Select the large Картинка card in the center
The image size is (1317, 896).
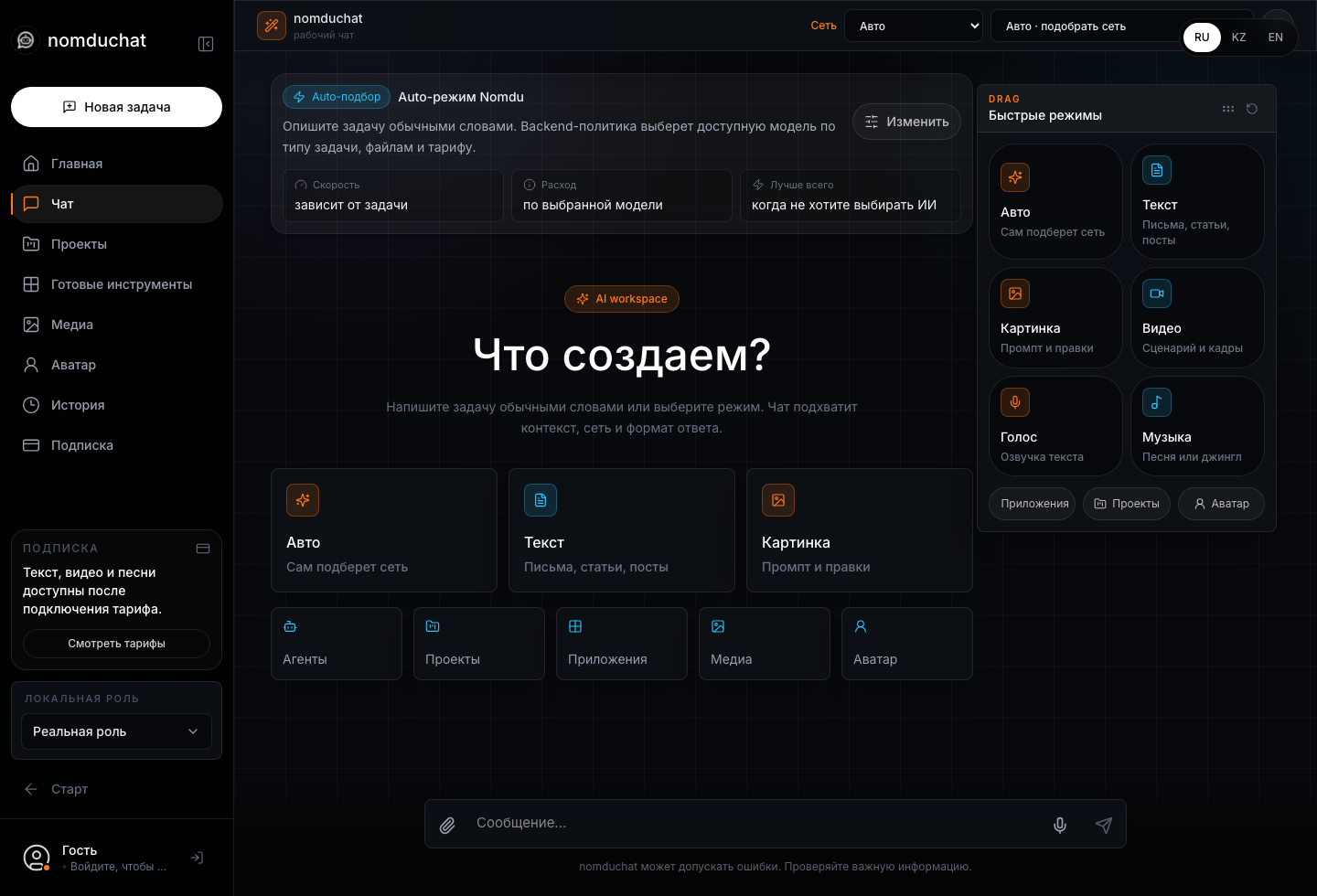click(x=860, y=530)
